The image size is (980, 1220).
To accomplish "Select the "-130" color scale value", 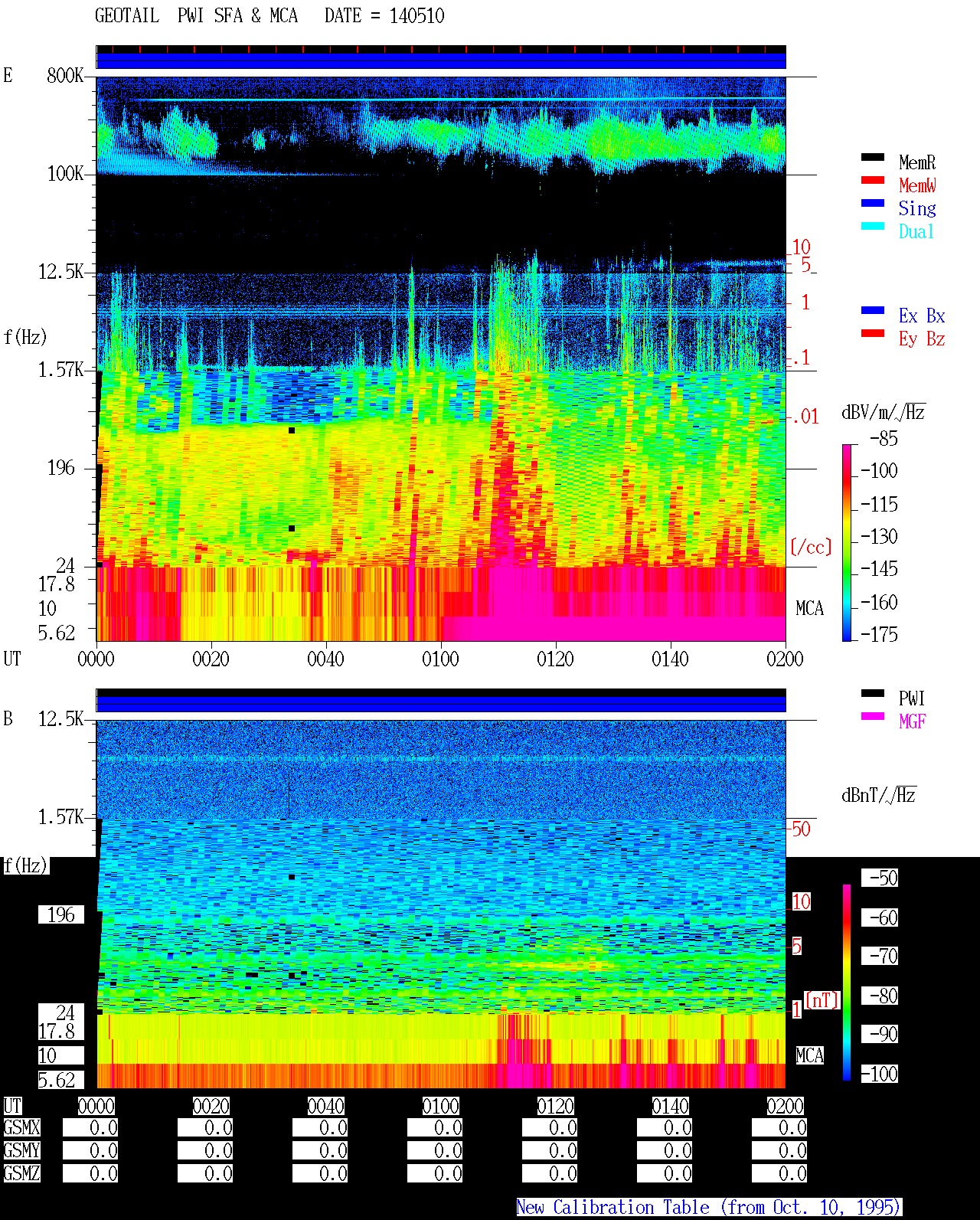I will coord(879,537).
